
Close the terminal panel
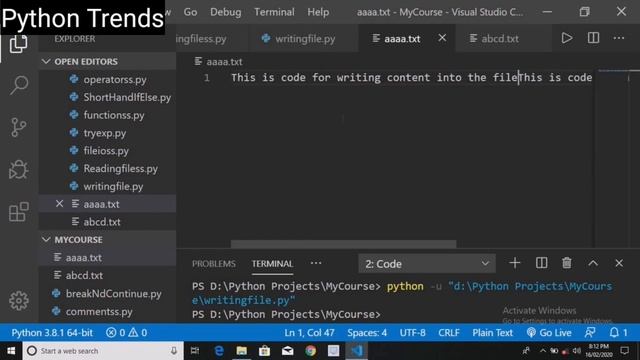(x=619, y=263)
